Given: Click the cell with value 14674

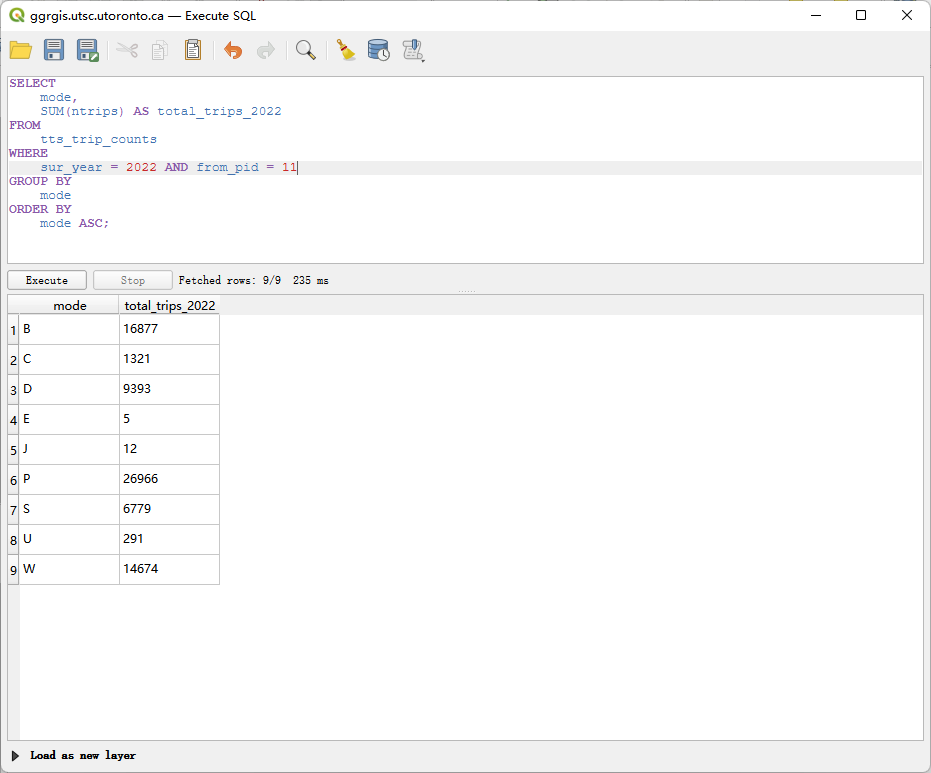Looking at the screenshot, I should [169, 569].
